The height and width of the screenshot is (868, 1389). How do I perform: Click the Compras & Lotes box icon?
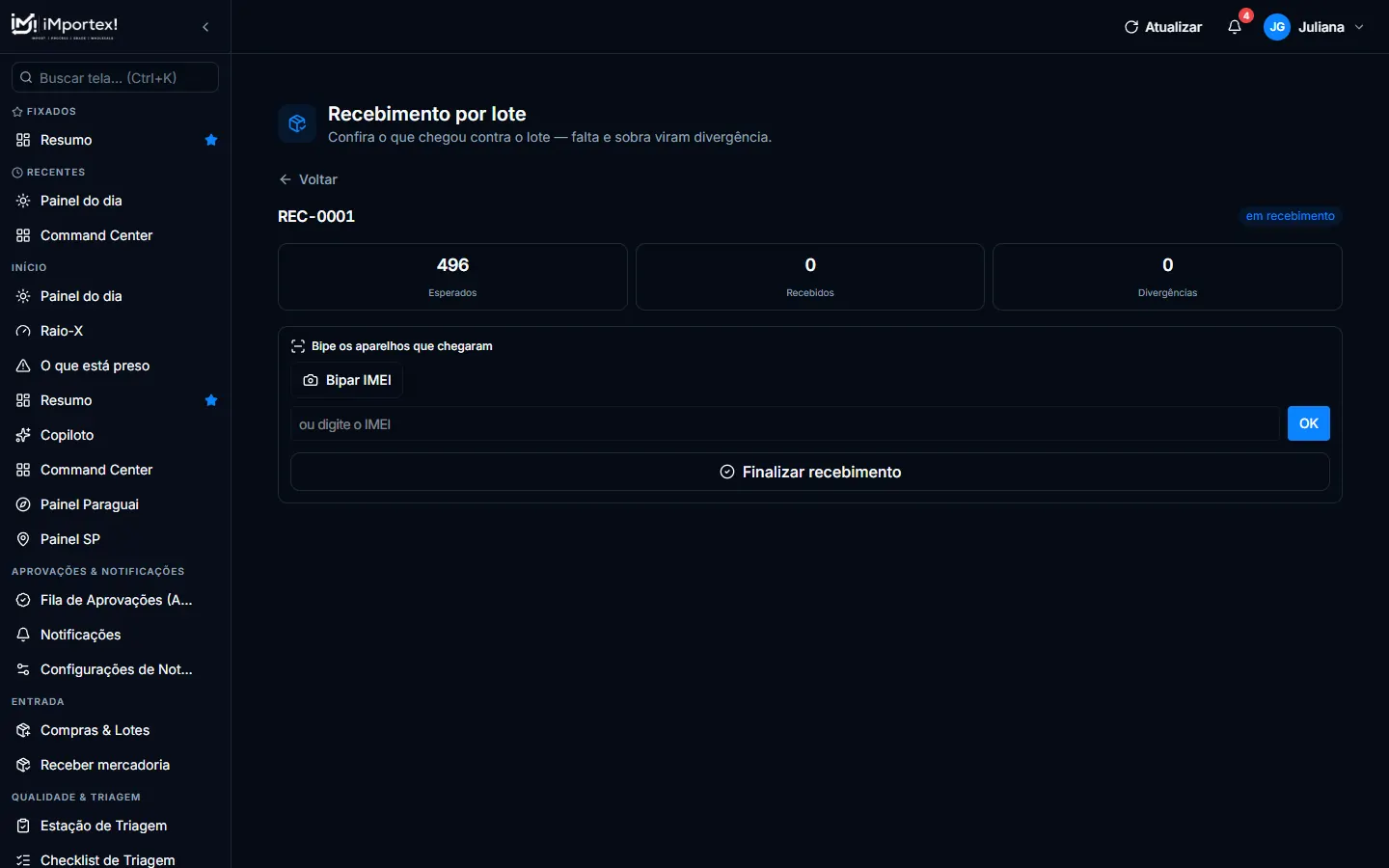click(23, 730)
